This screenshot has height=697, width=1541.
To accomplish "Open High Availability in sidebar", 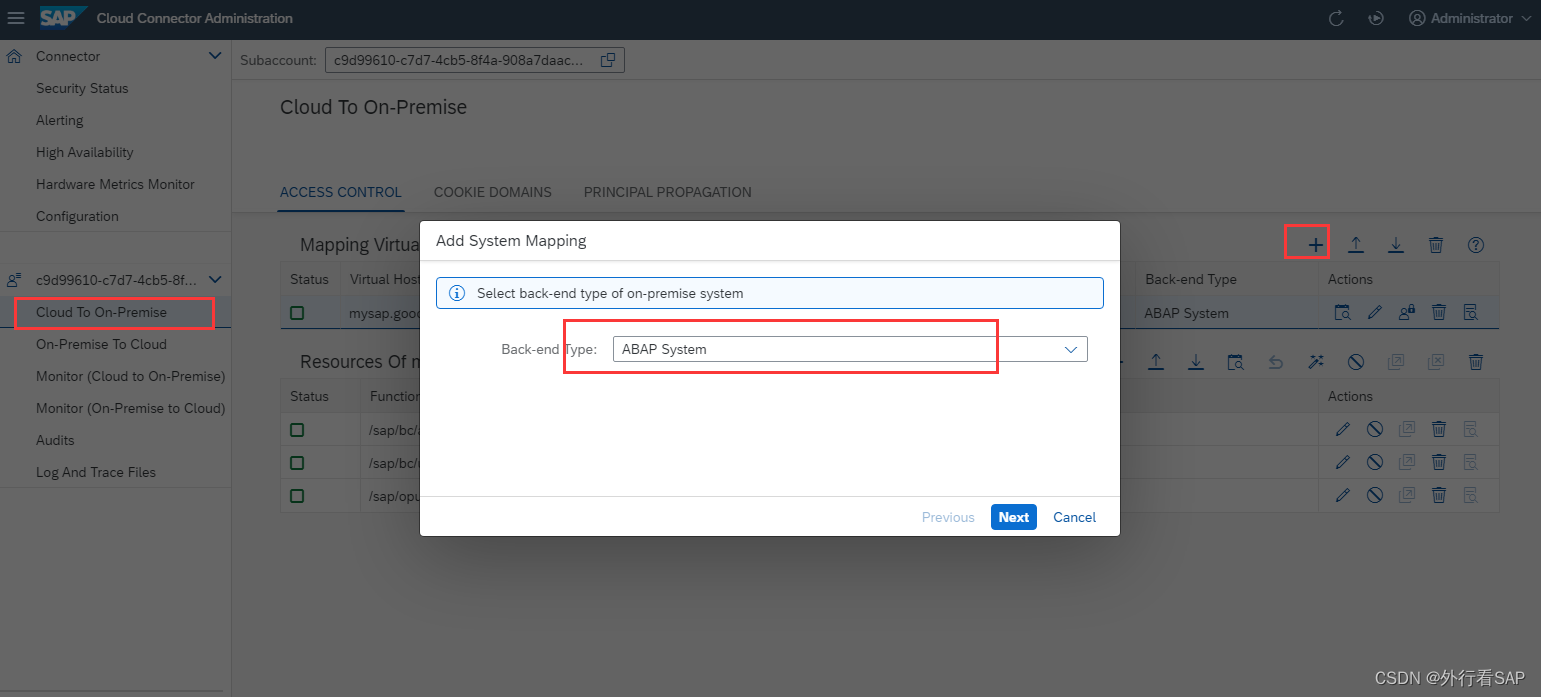I will [x=85, y=152].
